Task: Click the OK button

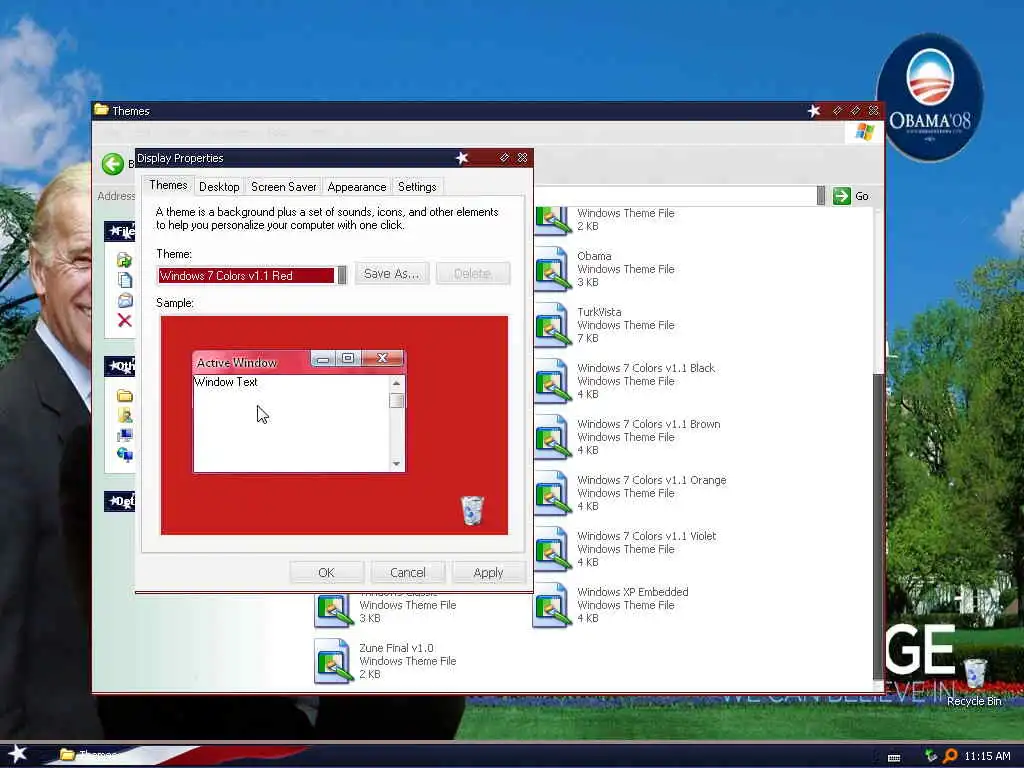Action: tap(327, 572)
